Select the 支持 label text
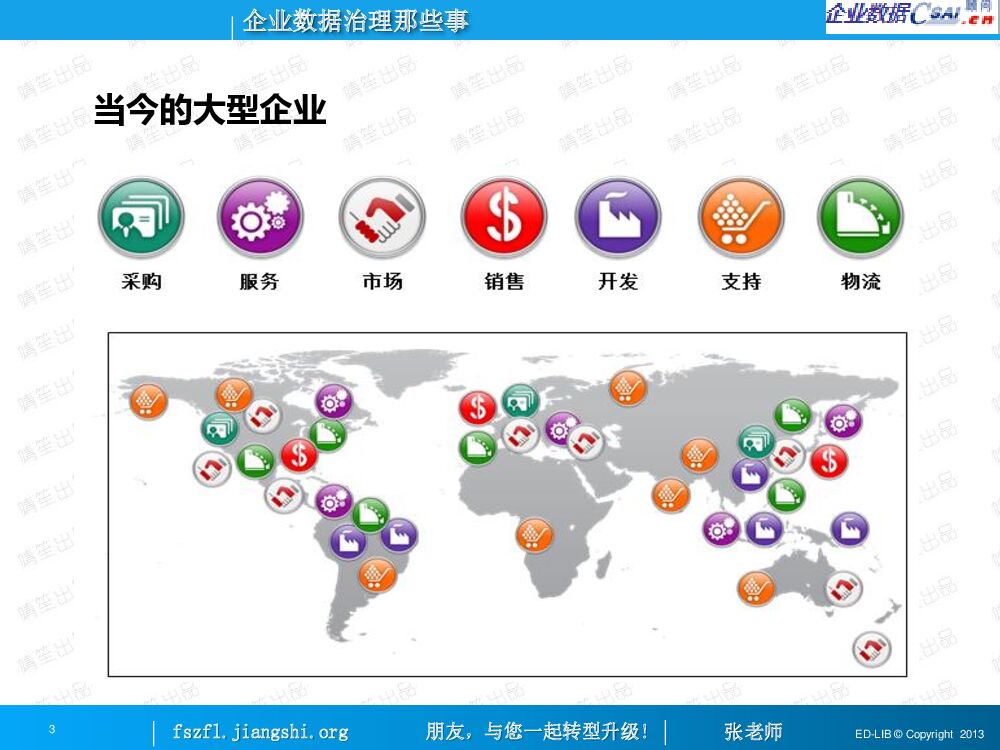This screenshot has width=1000, height=750. 741,281
